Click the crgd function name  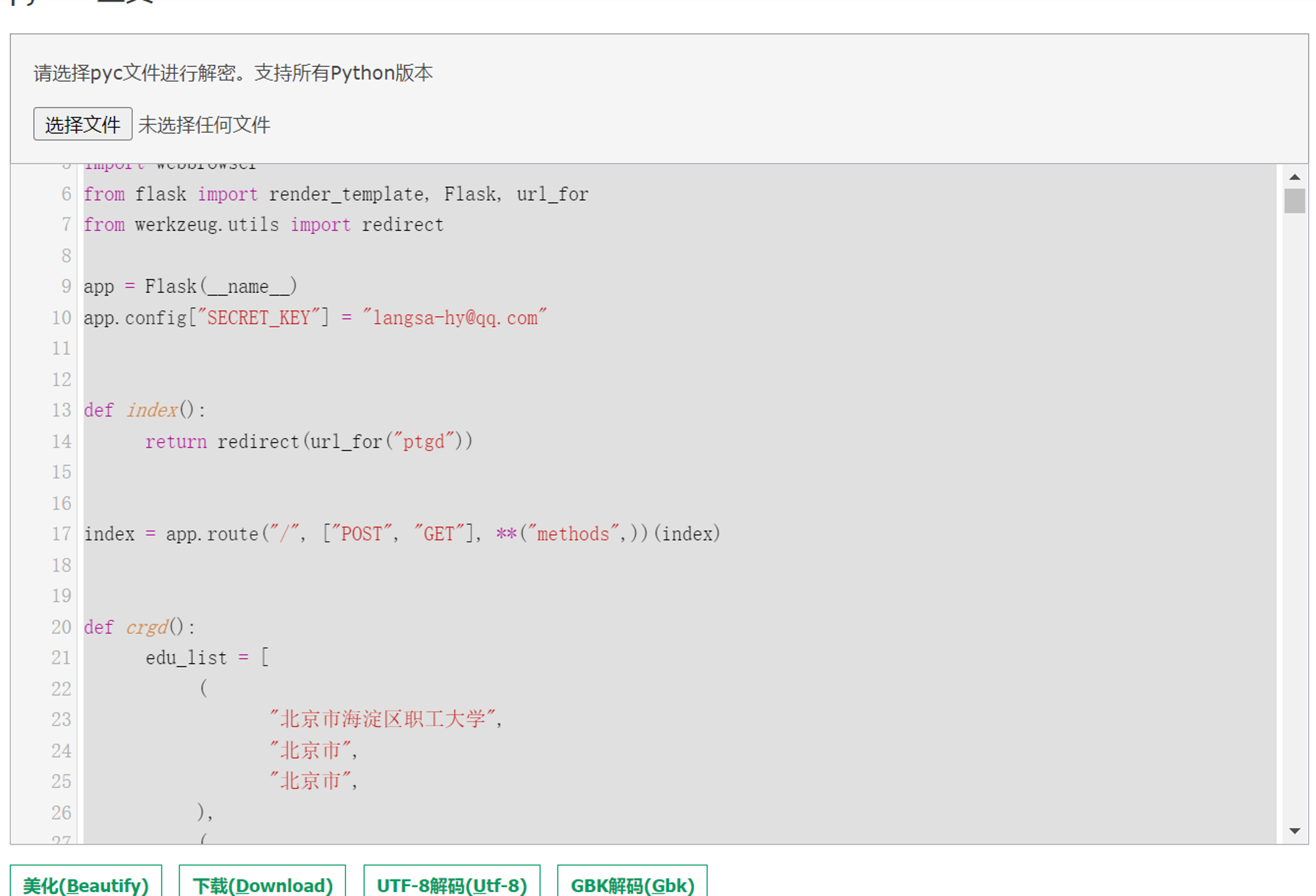tap(147, 627)
